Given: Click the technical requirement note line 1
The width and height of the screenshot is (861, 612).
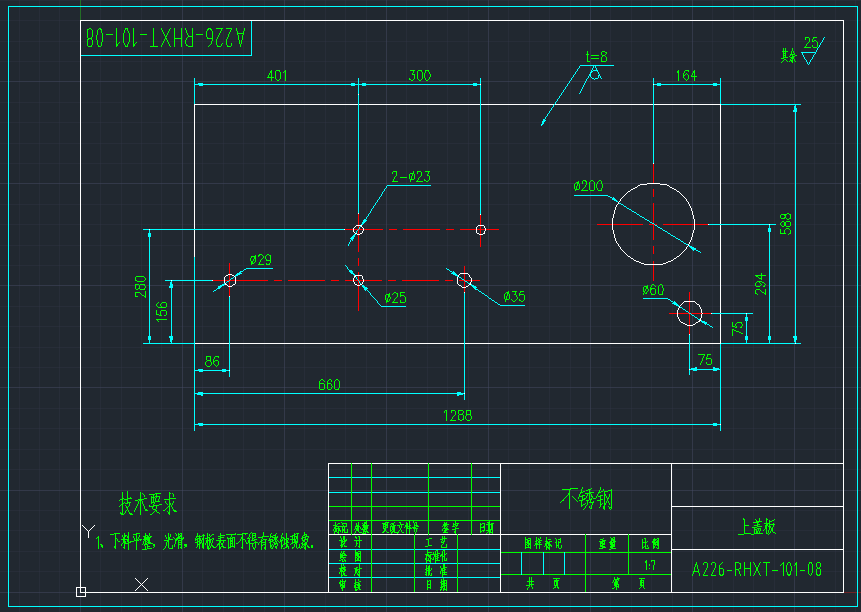Looking at the screenshot, I should click(205, 542).
